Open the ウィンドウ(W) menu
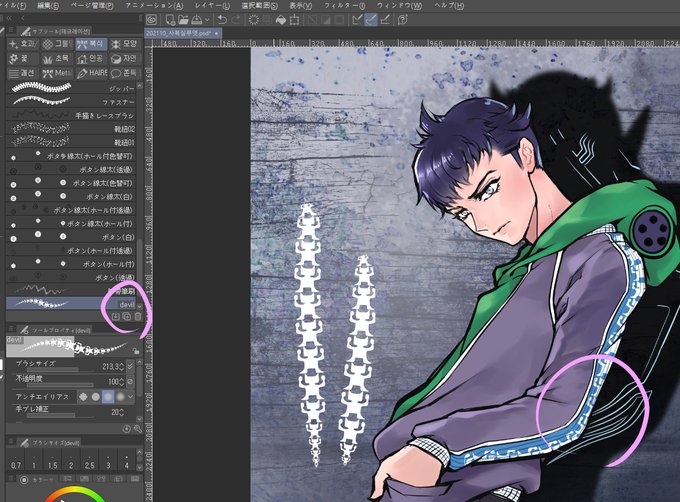 399,6
